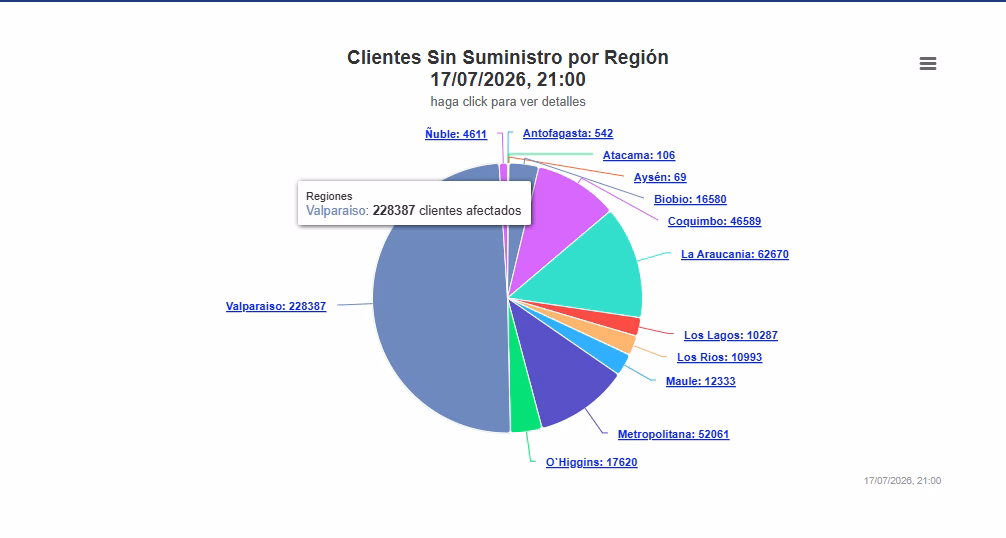Open La Araucania: 62670 details
The image size is (1006, 538).
click(x=735, y=254)
